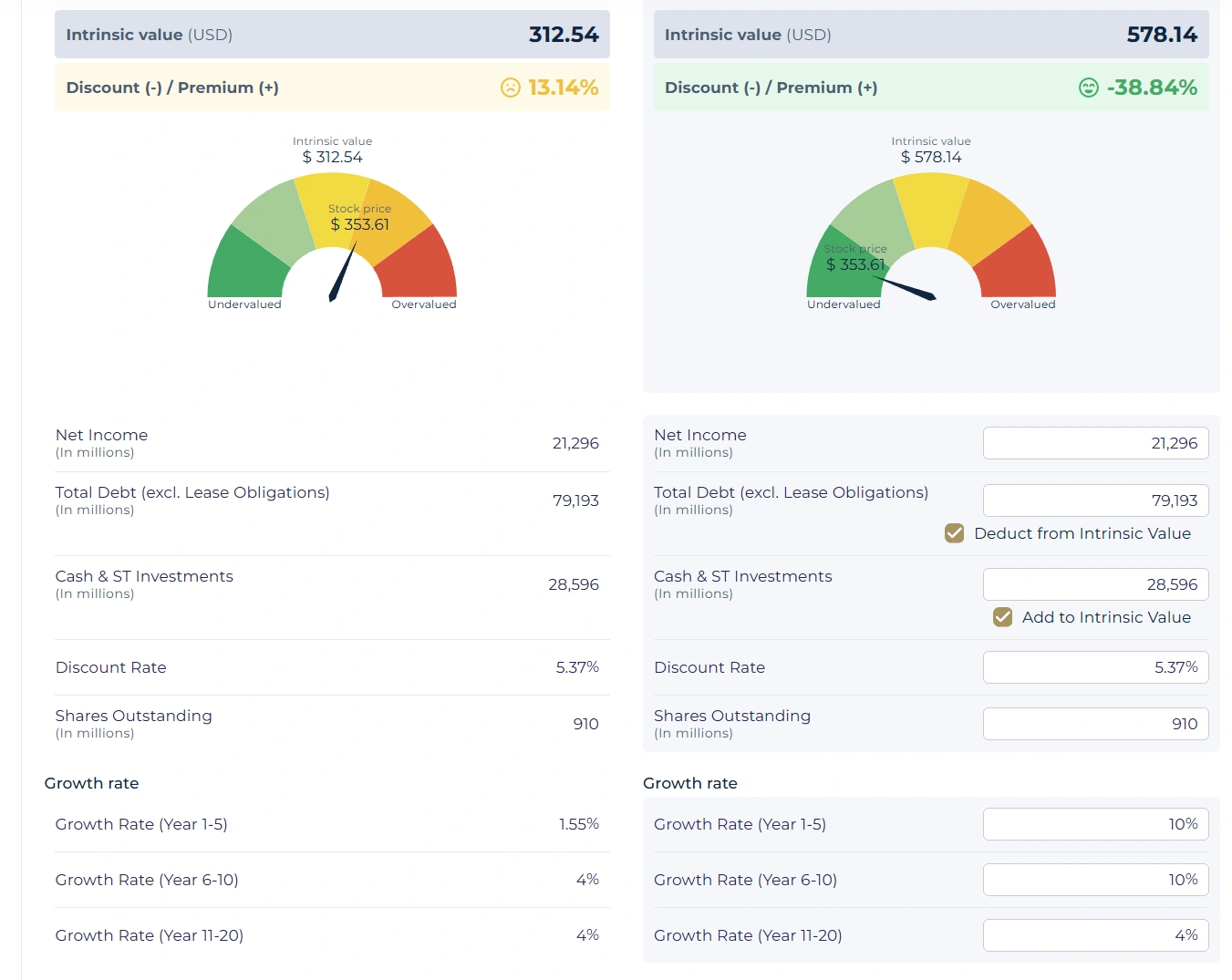Select the Growth Rate (Year 6-10) input box

1095,880
